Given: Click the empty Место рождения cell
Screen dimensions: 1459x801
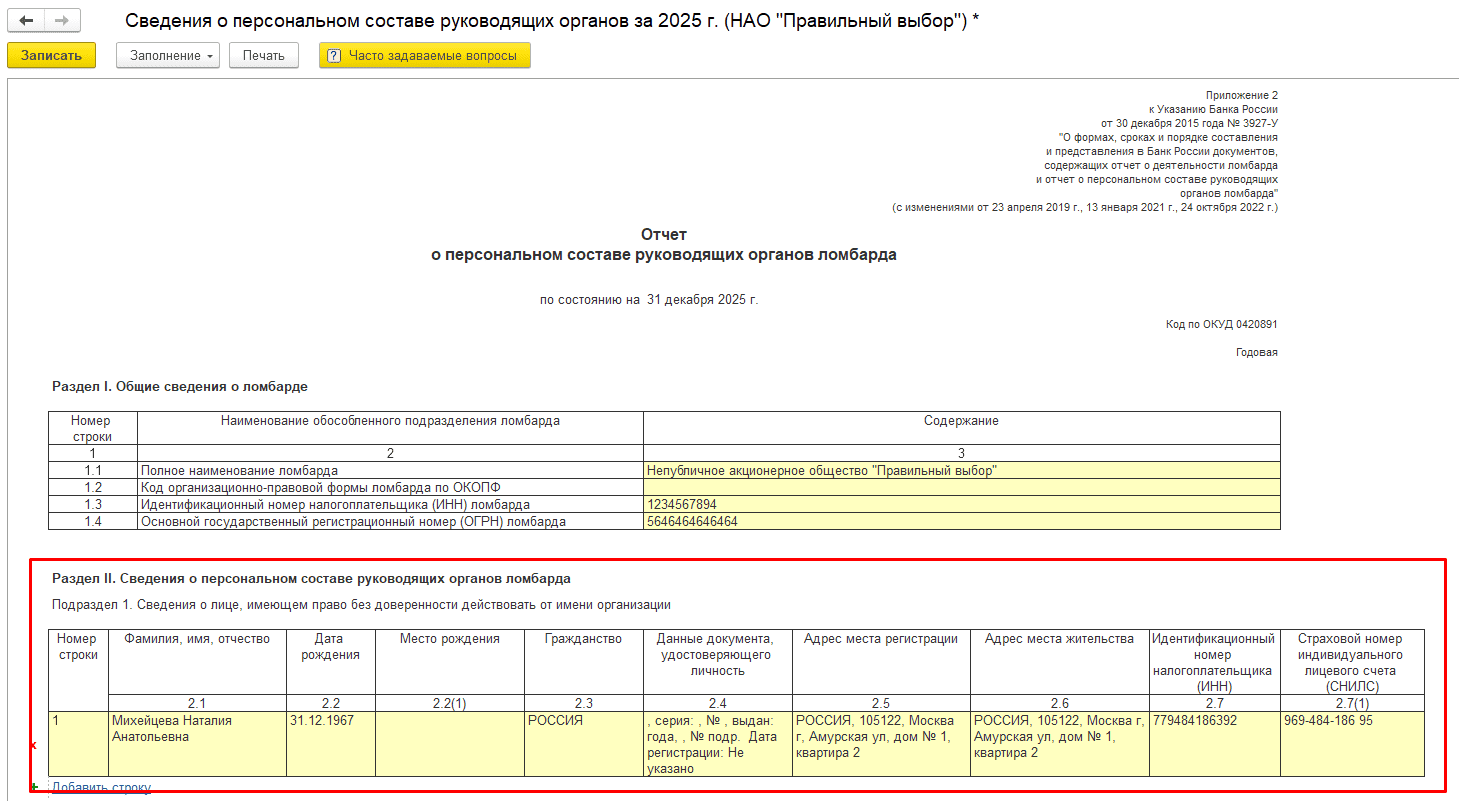Looking at the screenshot, I should point(449,743).
